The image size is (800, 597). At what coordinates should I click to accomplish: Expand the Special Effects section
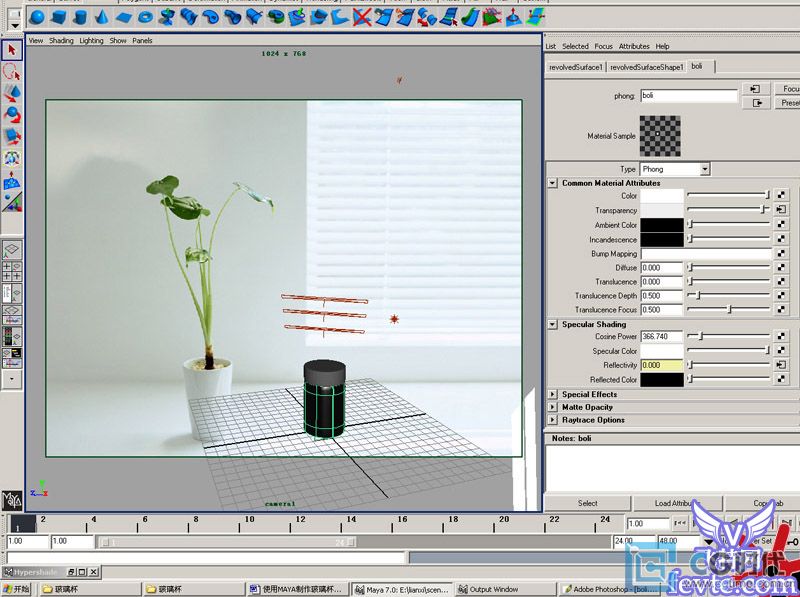[553, 394]
